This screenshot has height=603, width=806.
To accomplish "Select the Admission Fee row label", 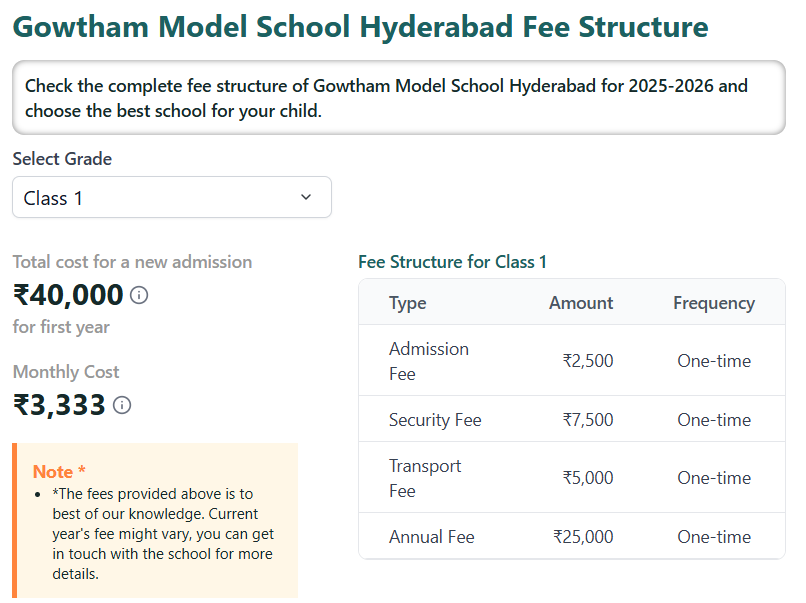I will tap(429, 361).
